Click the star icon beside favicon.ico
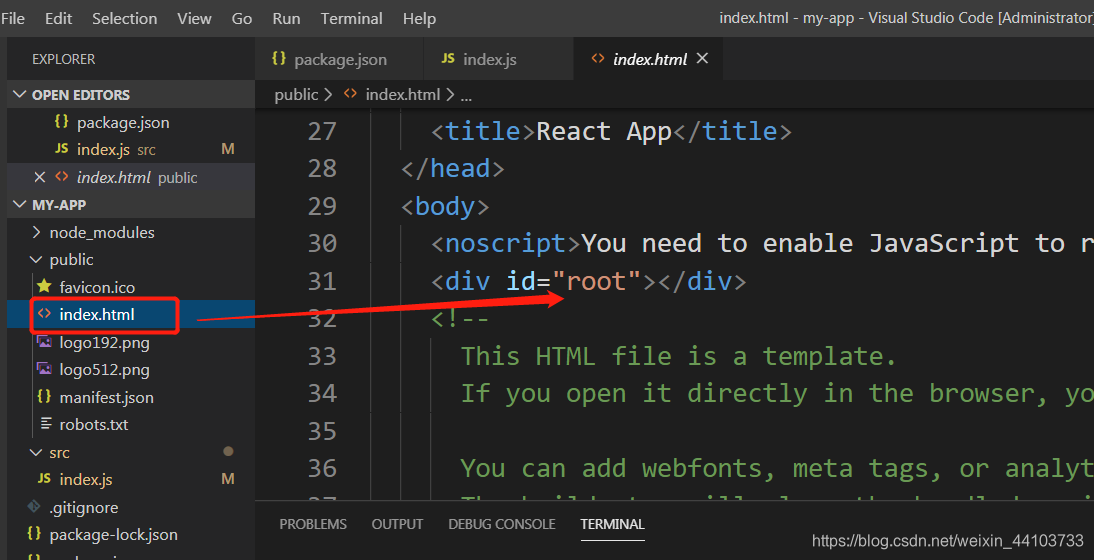The width and height of the screenshot is (1094, 560). [44, 286]
